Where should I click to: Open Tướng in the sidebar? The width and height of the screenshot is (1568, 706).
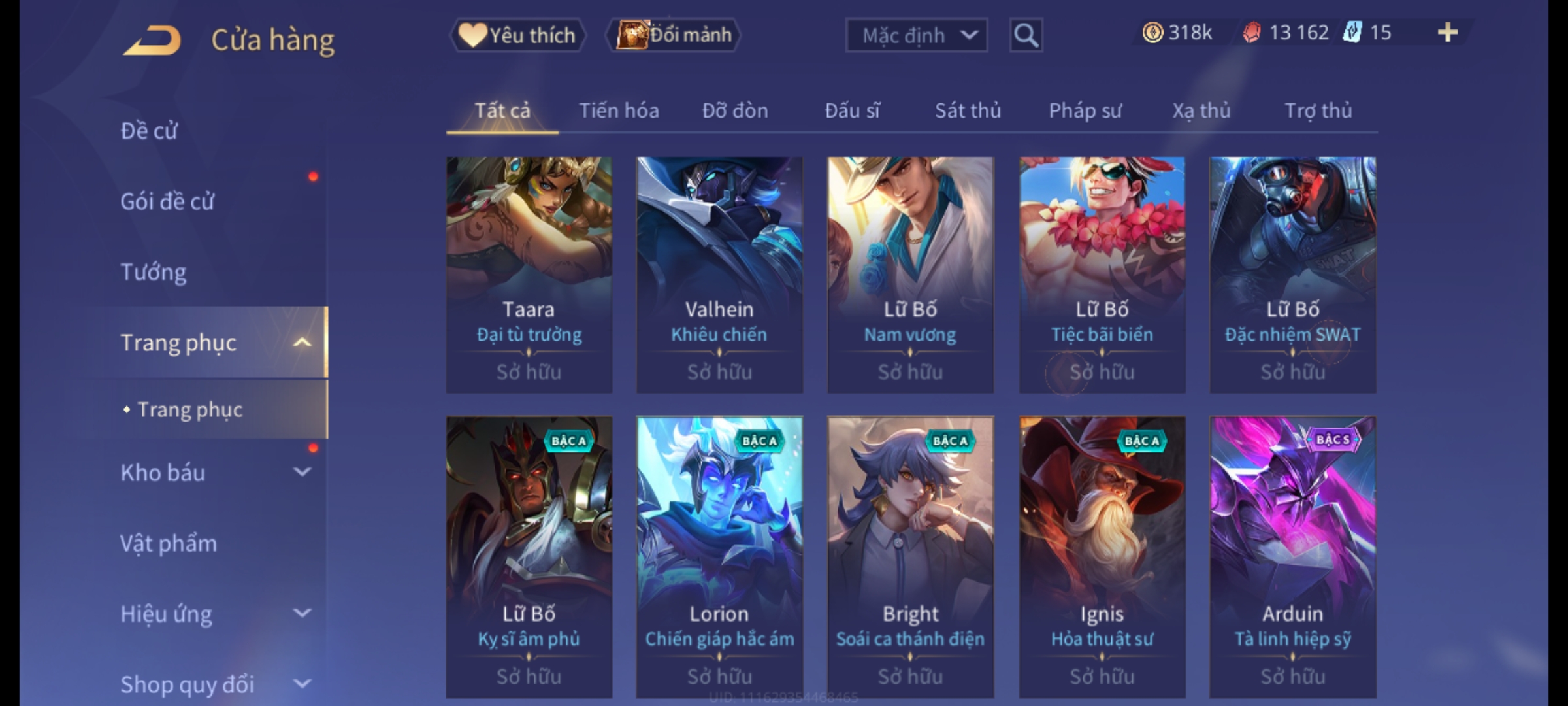(153, 272)
